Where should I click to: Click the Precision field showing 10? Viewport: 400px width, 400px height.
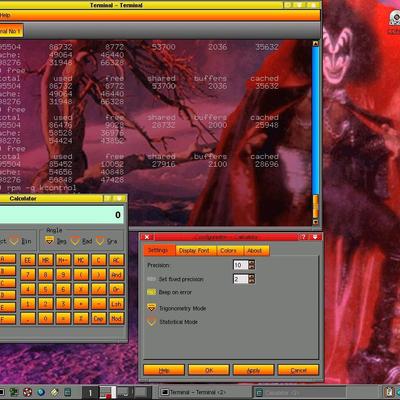(241, 265)
